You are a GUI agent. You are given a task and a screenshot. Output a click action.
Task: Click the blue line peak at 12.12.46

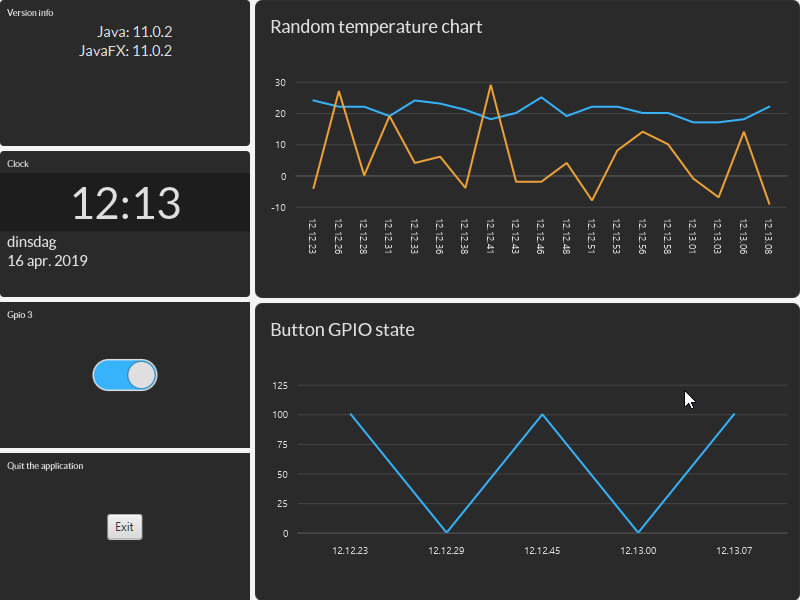pyautogui.click(x=541, y=97)
